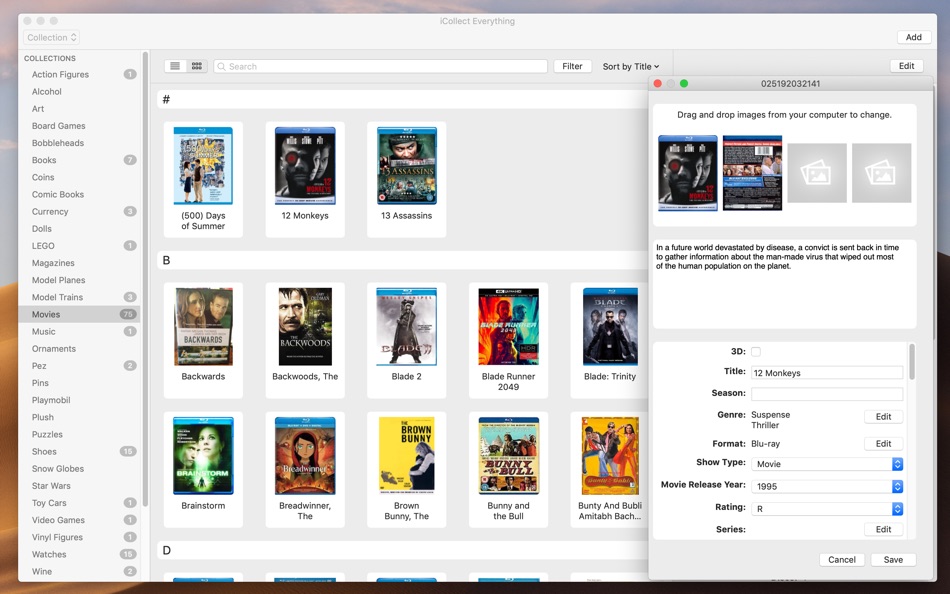Open Bunny and the Bull cover
Screen dimensions: 950x594
point(508,455)
